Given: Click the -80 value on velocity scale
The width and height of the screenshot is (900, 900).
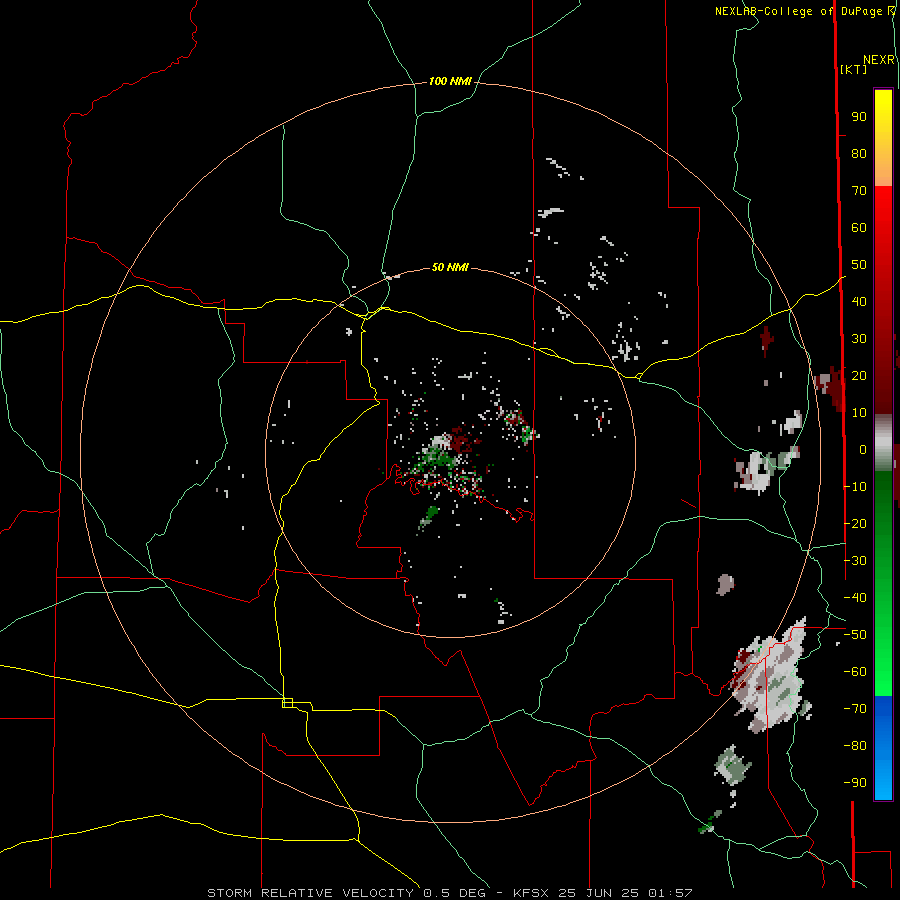Looking at the screenshot, I should [855, 746].
